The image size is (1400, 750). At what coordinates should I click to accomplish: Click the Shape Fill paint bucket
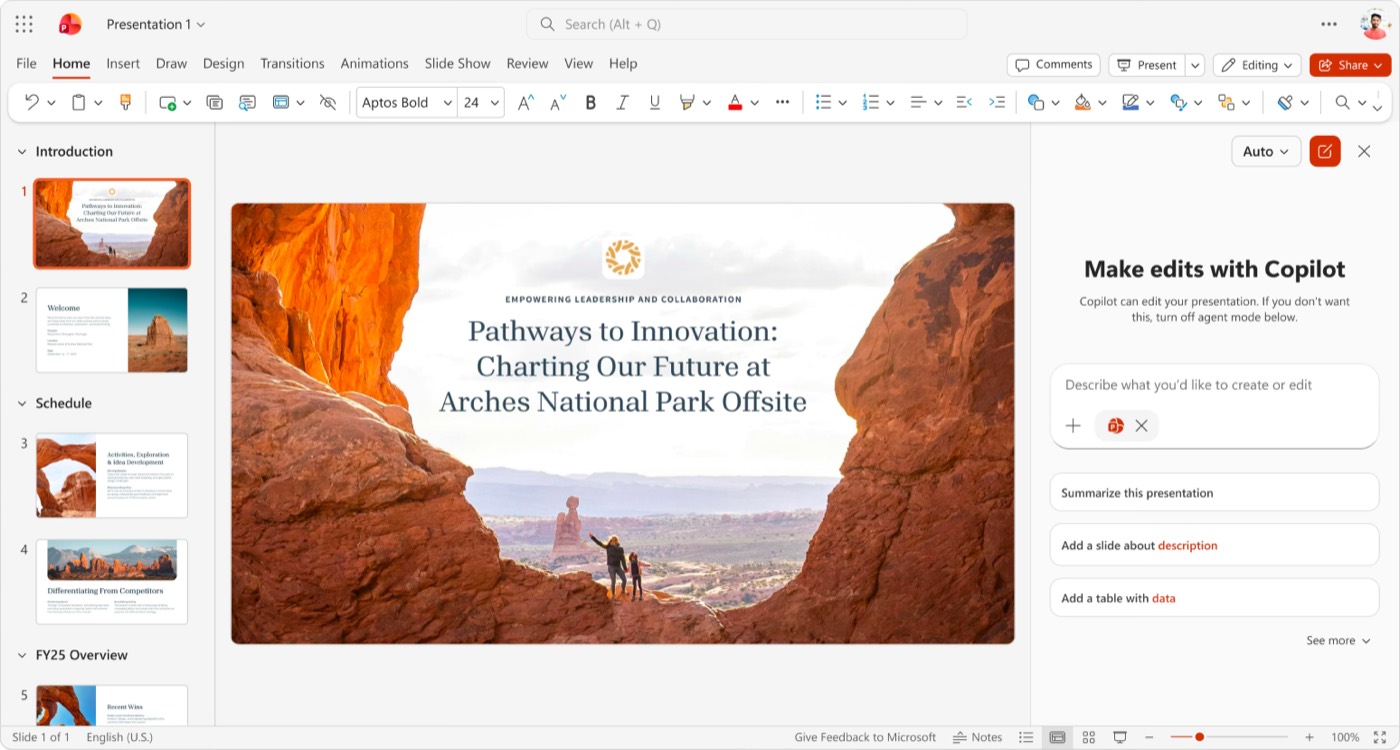coord(1082,102)
